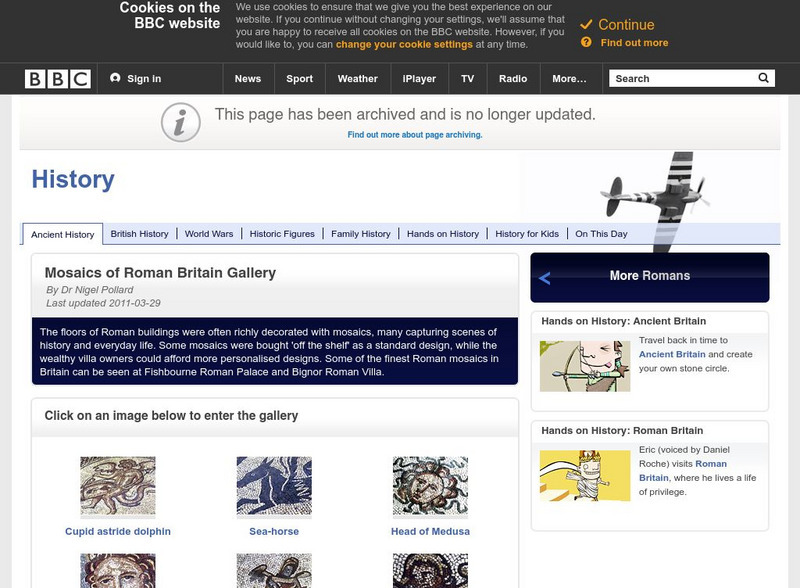Open the Sport section
800x588 pixels.
[x=299, y=79]
